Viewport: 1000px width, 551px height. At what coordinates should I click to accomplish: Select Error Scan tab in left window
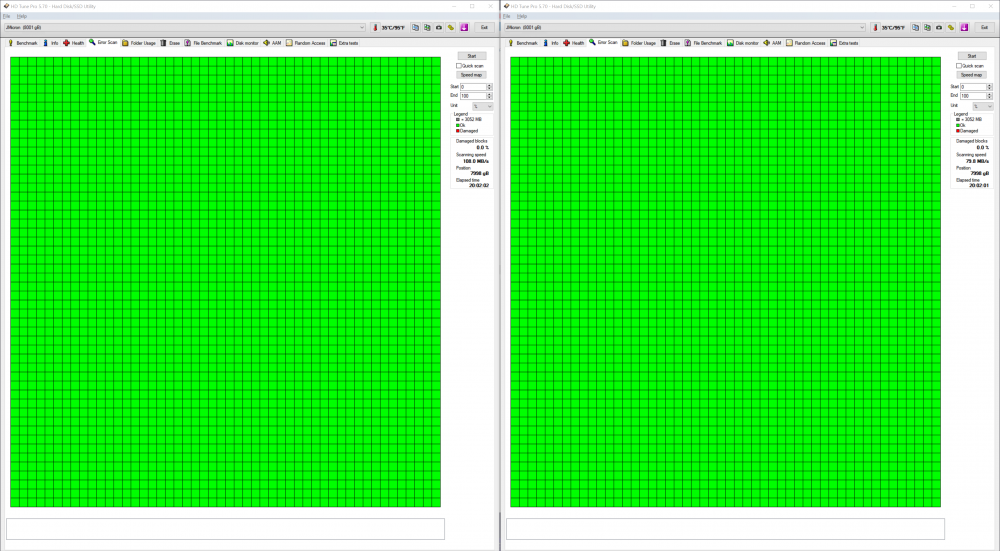click(103, 42)
